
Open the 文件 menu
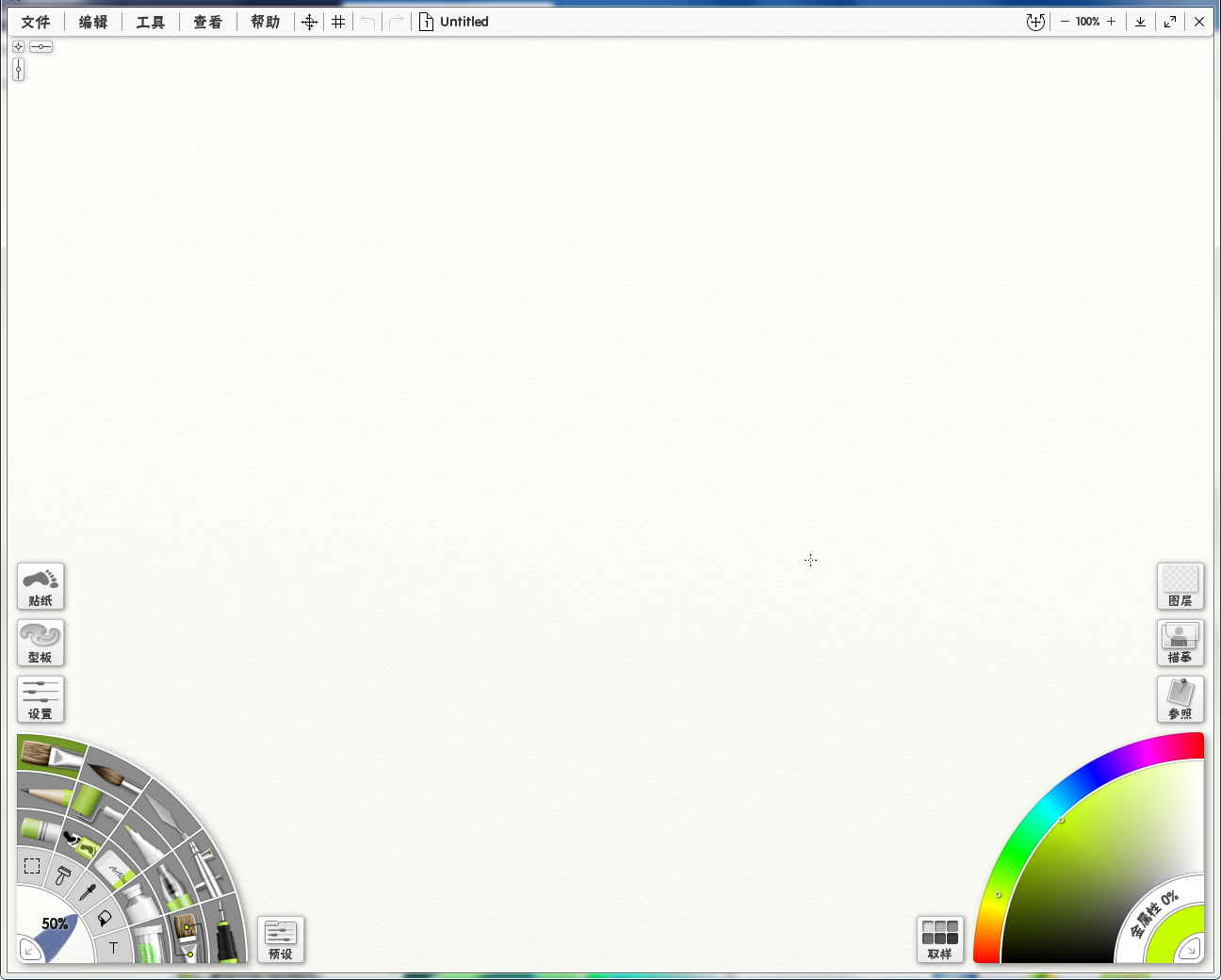click(36, 21)
